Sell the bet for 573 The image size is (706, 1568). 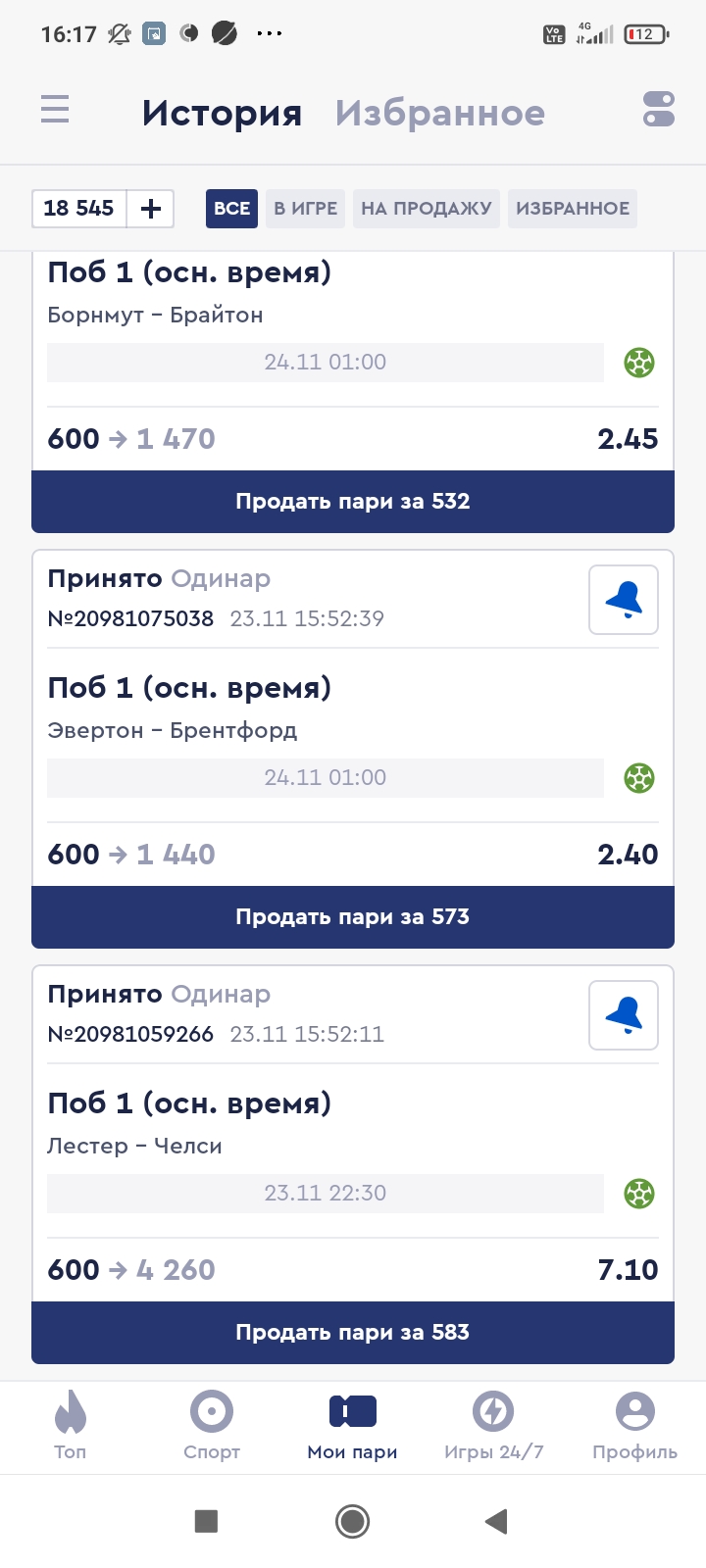click(353, 917)
